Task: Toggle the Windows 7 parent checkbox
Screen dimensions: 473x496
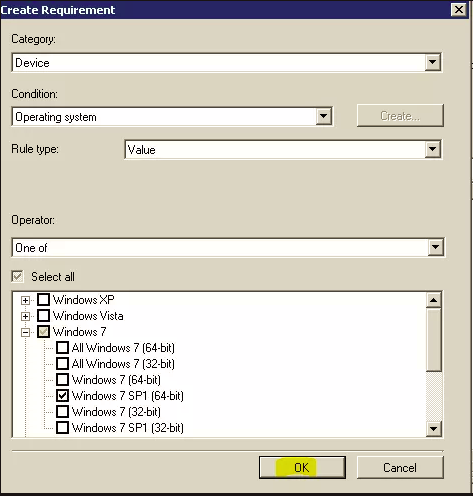Action: point(43,331)
